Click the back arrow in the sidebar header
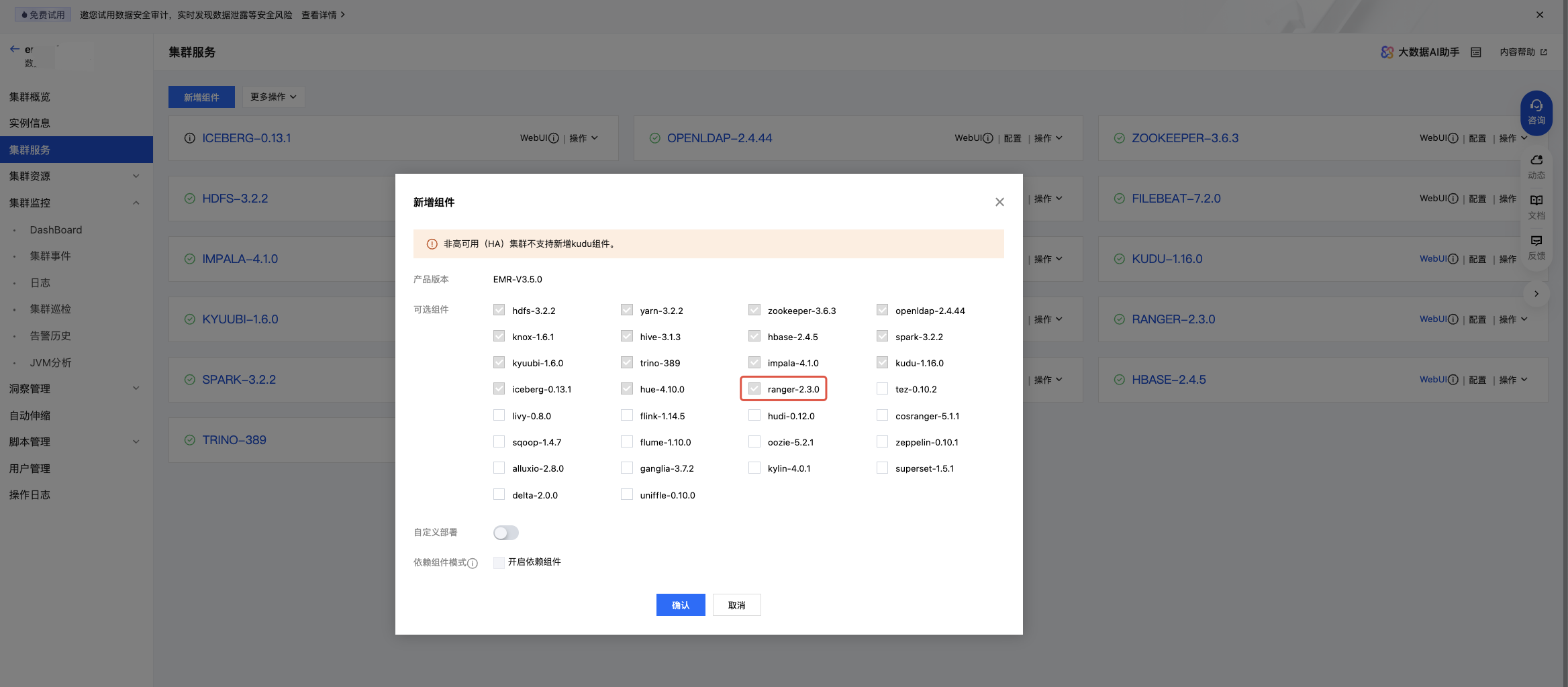This screenshot has width=1568, height=687. [15, 49]
